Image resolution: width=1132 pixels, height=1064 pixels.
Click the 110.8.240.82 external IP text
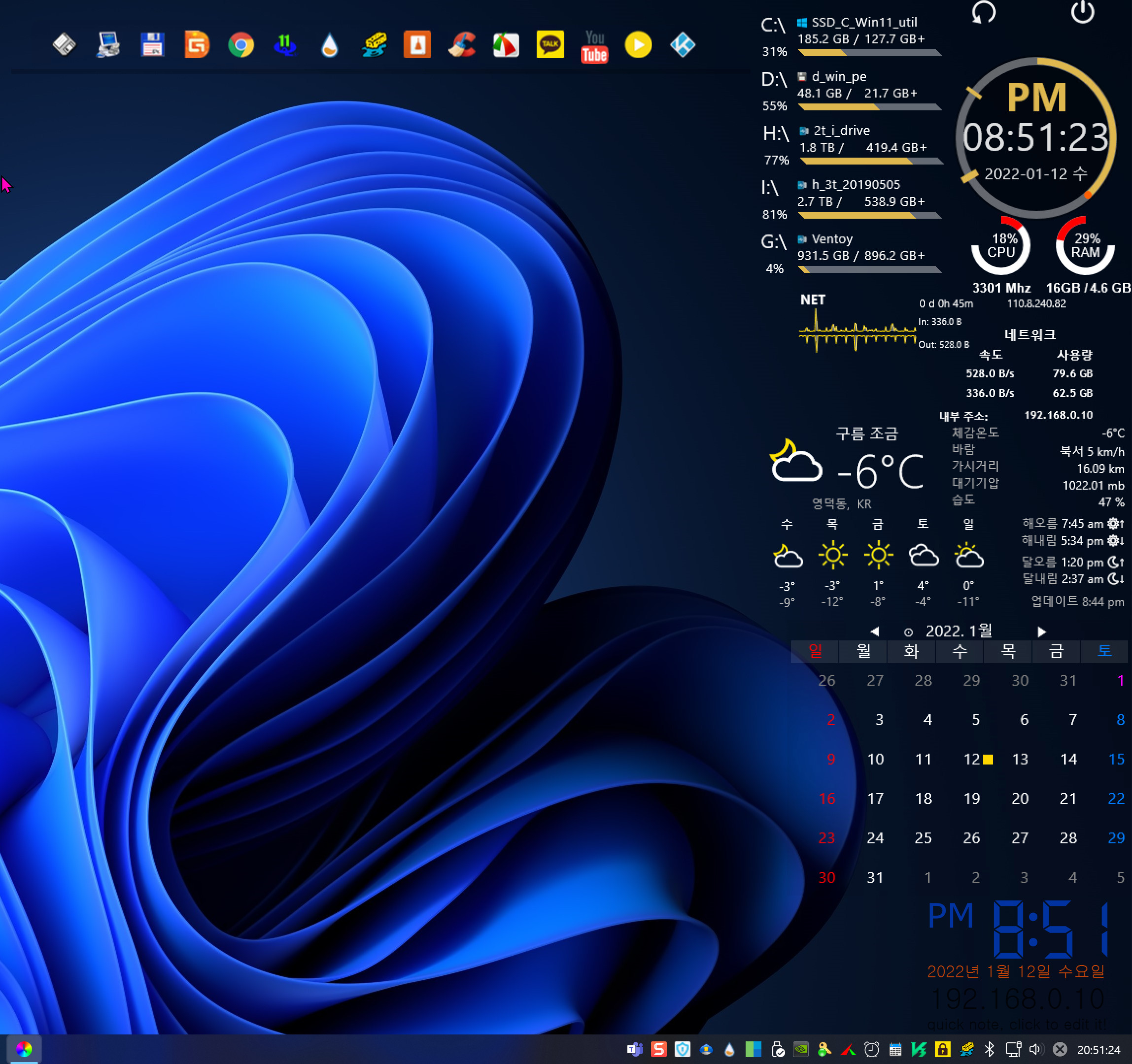(x=1036, y=304)
